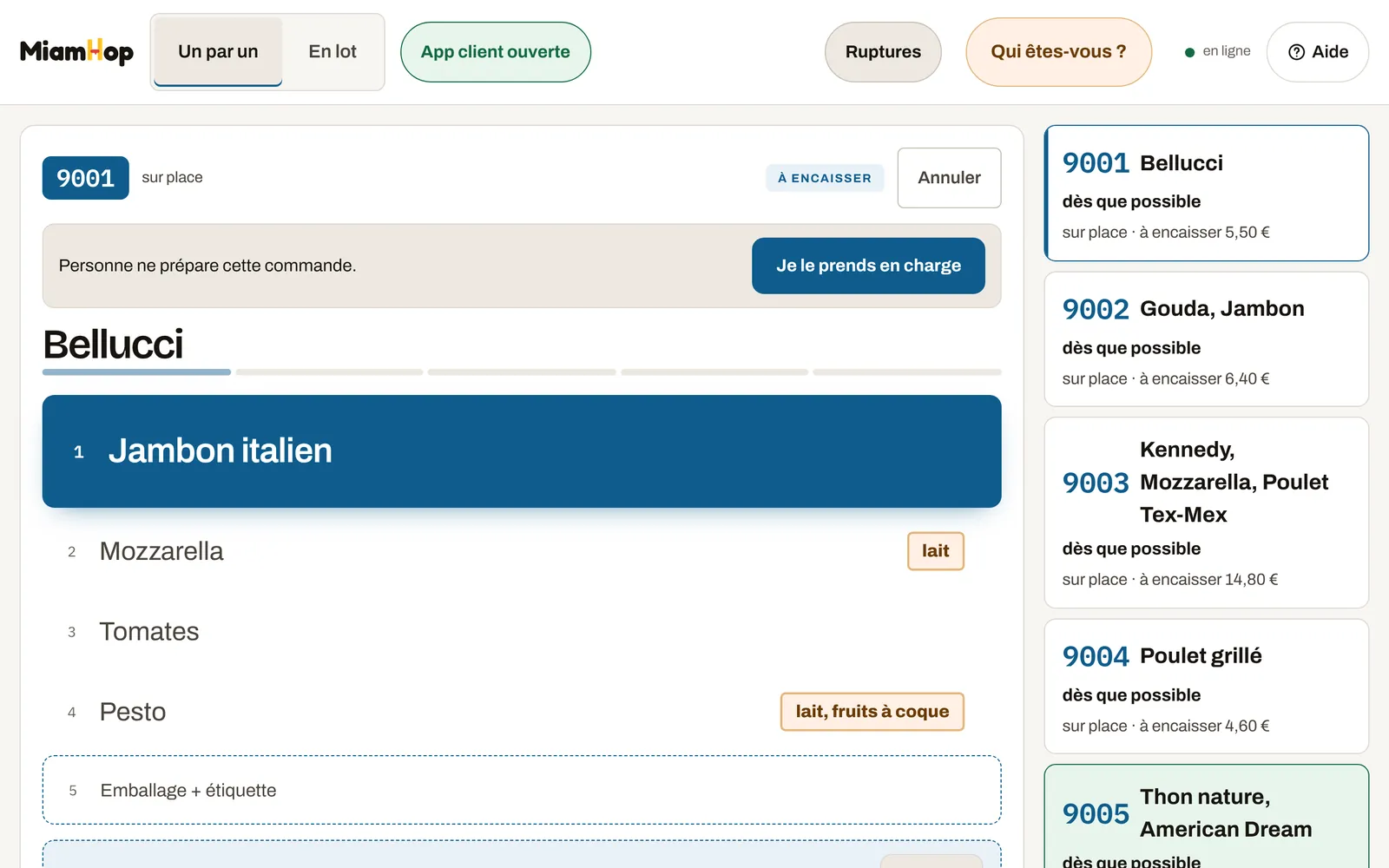Click à encaisser 14,80 € text
This screenshot has height=868, width=1389.
tap(1208, 580)
